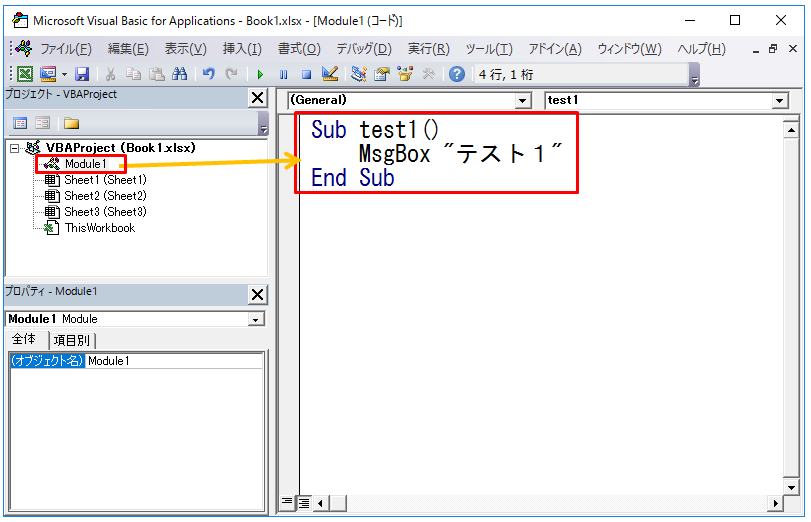
Task: Click on the MsgBox code line
Action: click(460, 154)
